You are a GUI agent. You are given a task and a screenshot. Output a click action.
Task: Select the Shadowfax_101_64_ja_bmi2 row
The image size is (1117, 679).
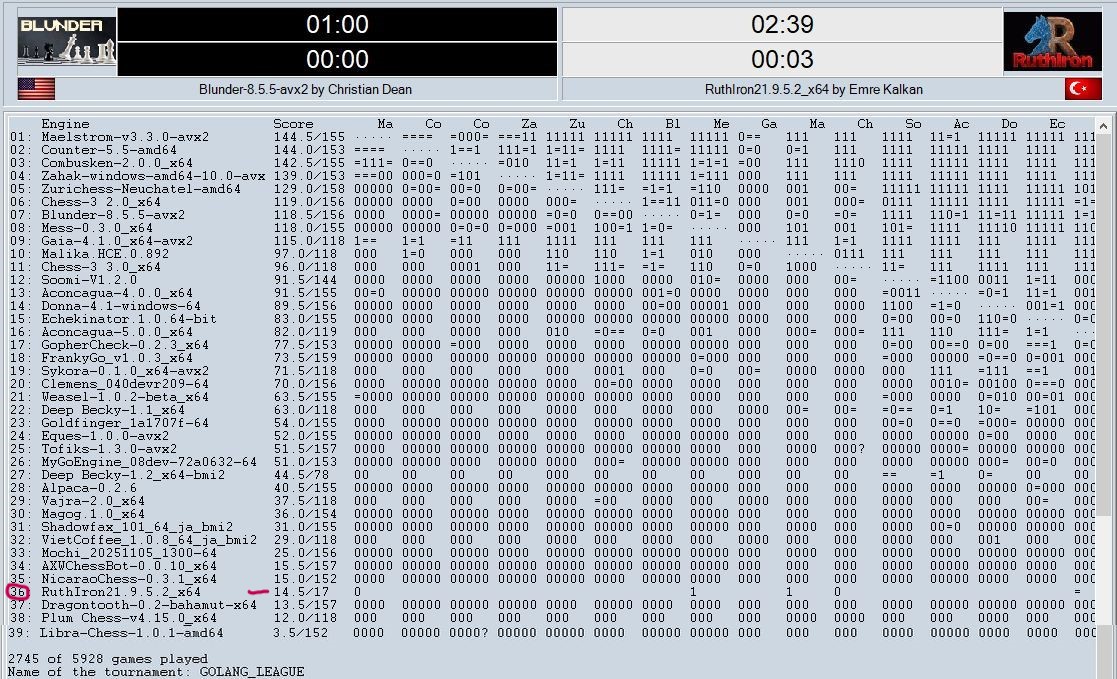tap(552, 527)
